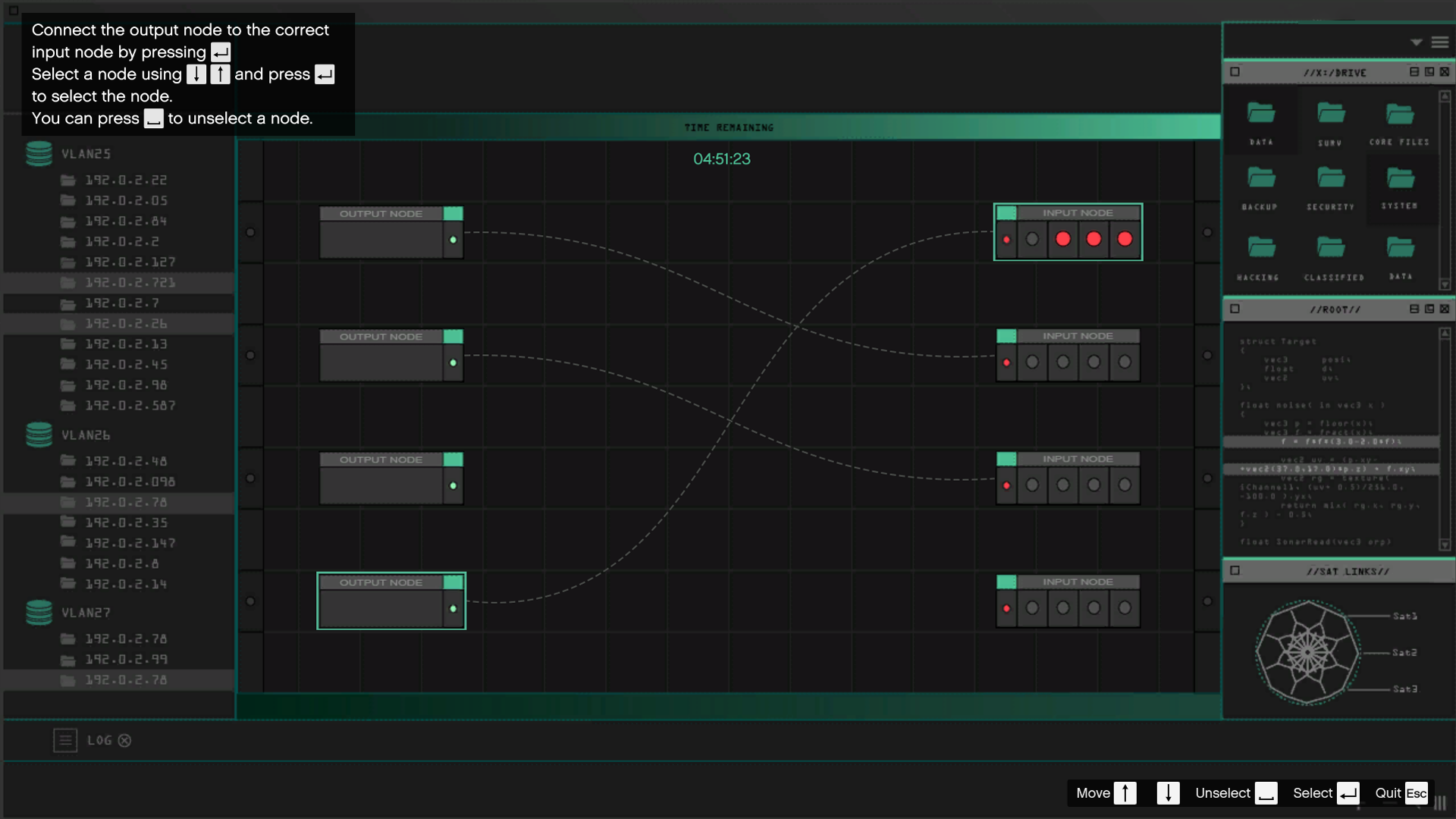Click the first output node's connector dot
This screenshot has height=819, width=1456.
pyautogui.click(x=453, y=240)
